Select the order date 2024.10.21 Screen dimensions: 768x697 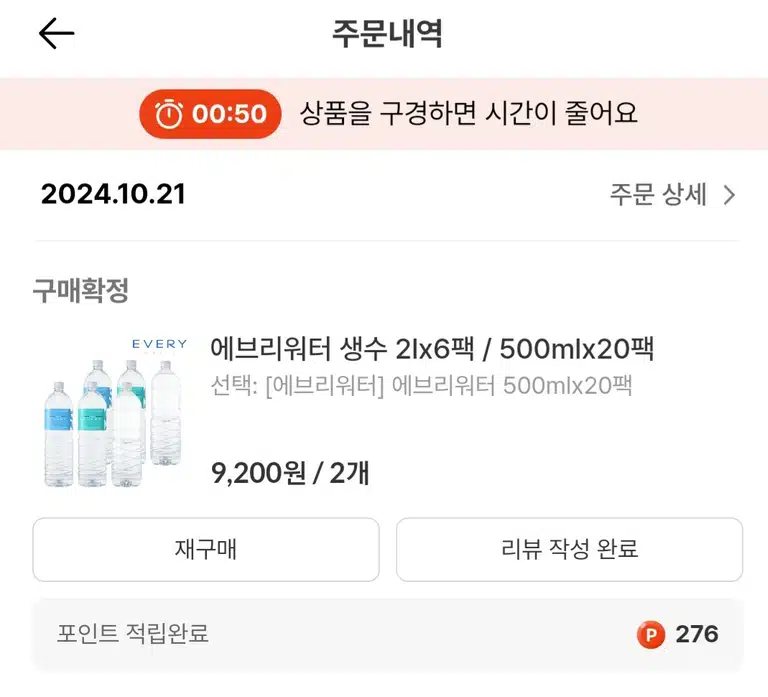coord(114,194)
